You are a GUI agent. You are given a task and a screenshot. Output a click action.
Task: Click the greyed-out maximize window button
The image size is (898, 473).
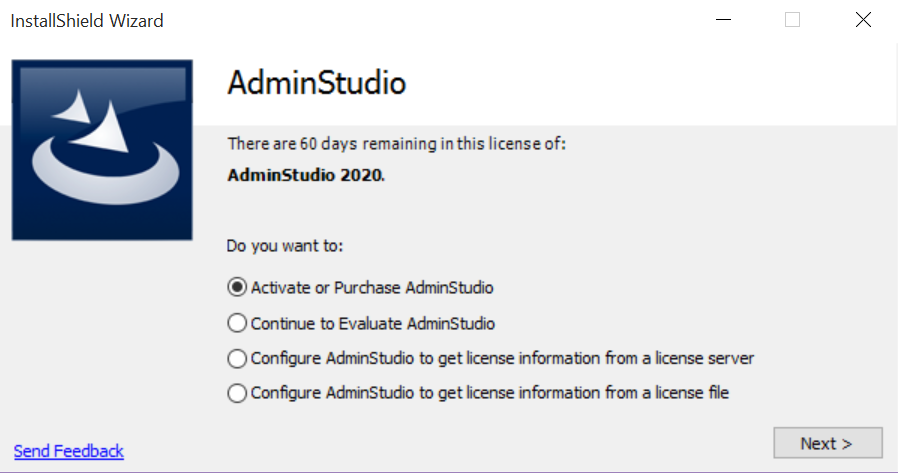[792, 20]
